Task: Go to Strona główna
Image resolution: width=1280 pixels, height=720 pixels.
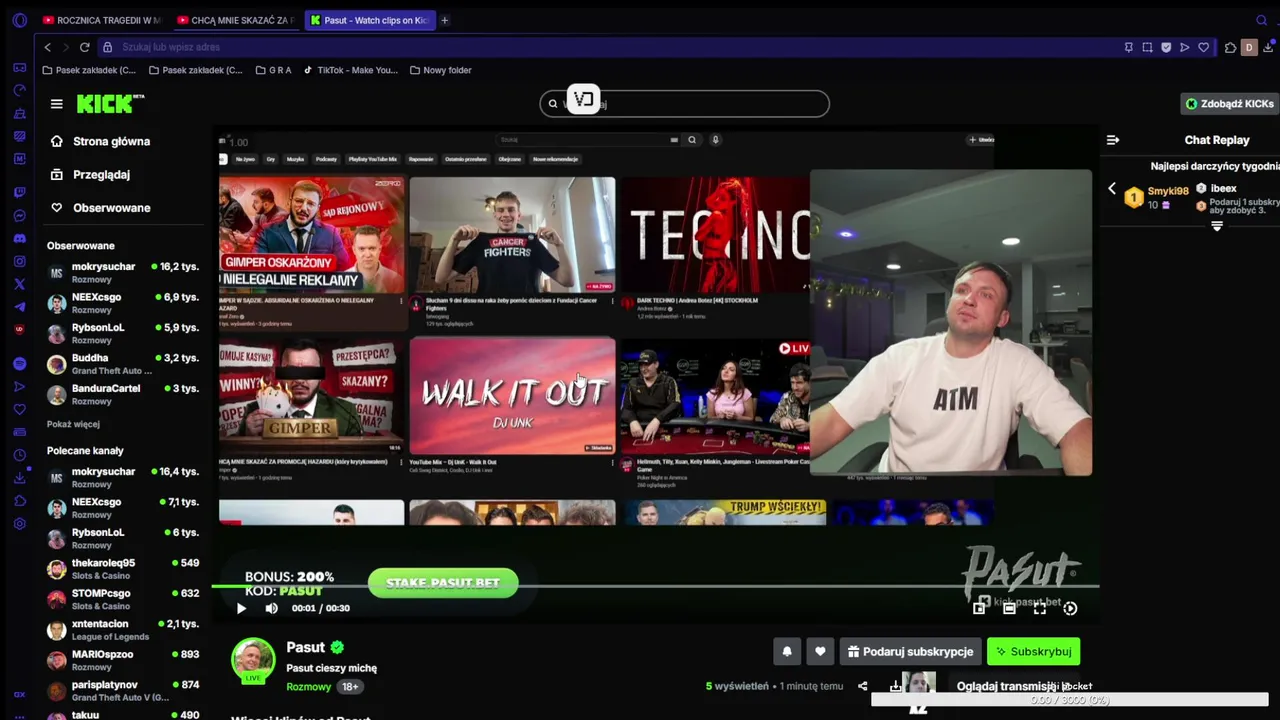Action: click(x=100, y=141)
